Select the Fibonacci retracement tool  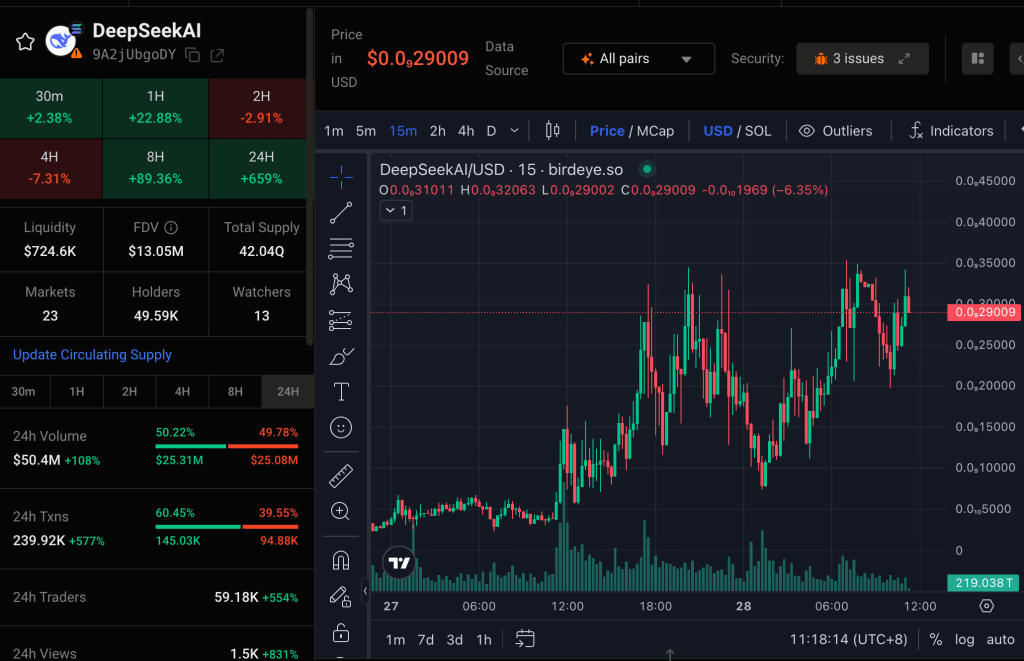pyautogui.click(x=341, y=248)
